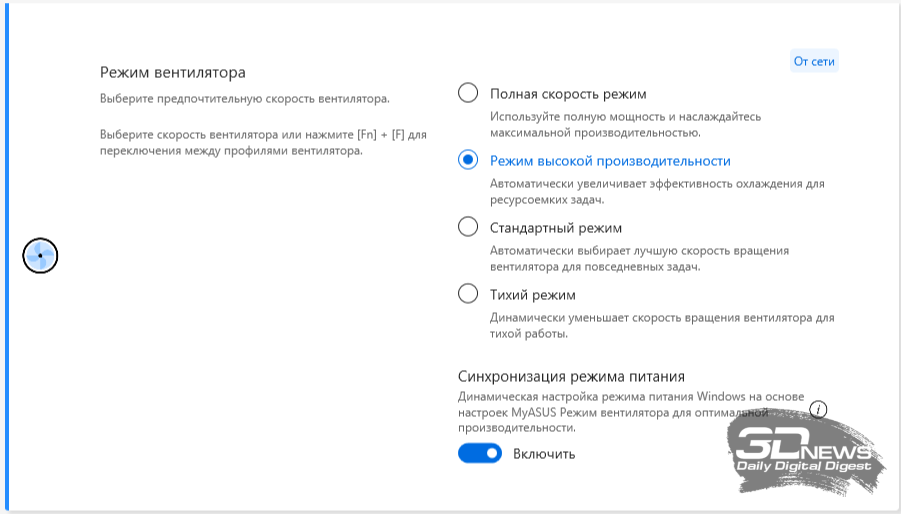Click the Режим вентилятора section heading
The image size is (901, 514).
[173, 72]
